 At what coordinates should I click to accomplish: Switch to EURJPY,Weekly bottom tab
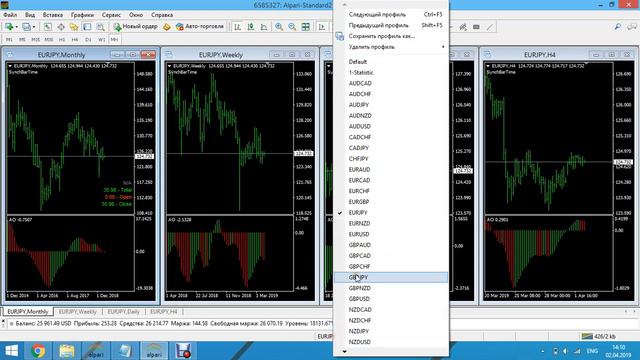tap(78, 311)
